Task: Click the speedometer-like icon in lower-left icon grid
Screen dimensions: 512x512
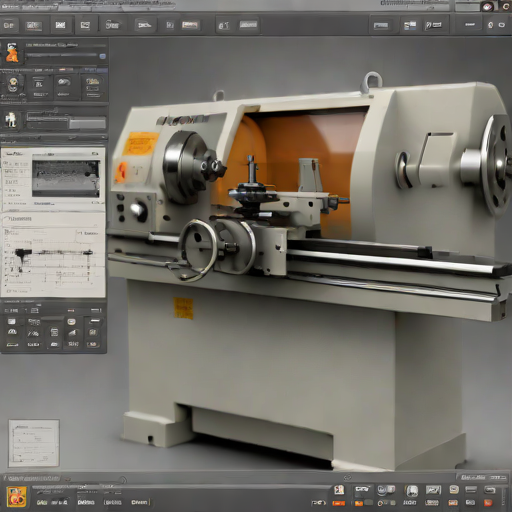Action: pyautogui.click(x=12, y=332)
